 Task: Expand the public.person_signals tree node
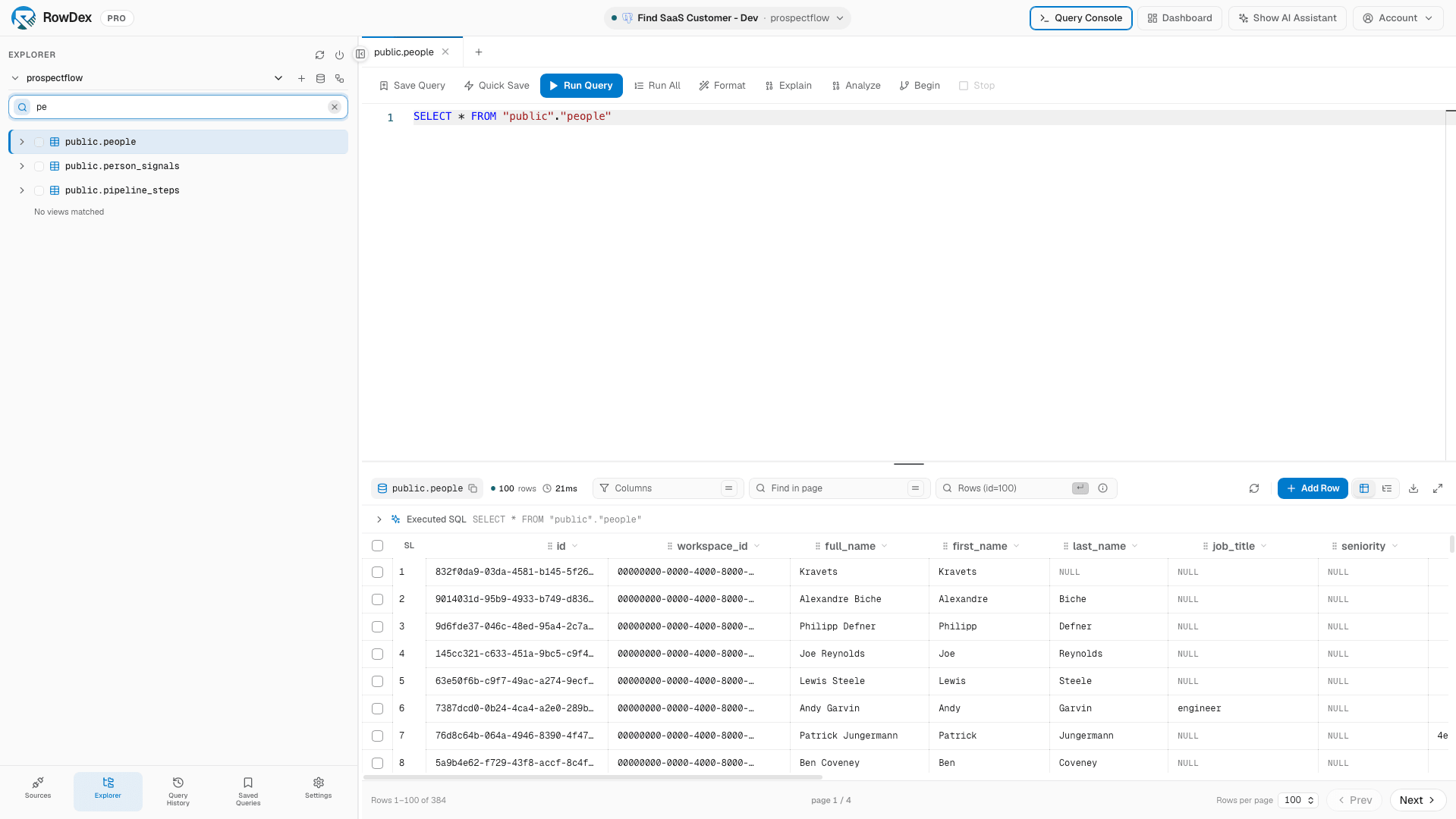click(22, 166)
